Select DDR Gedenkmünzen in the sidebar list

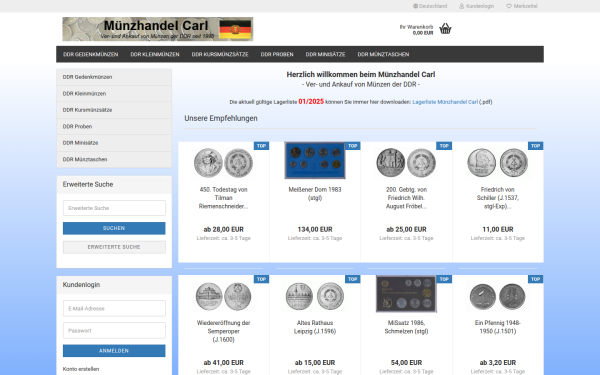(x=114, y=77)
